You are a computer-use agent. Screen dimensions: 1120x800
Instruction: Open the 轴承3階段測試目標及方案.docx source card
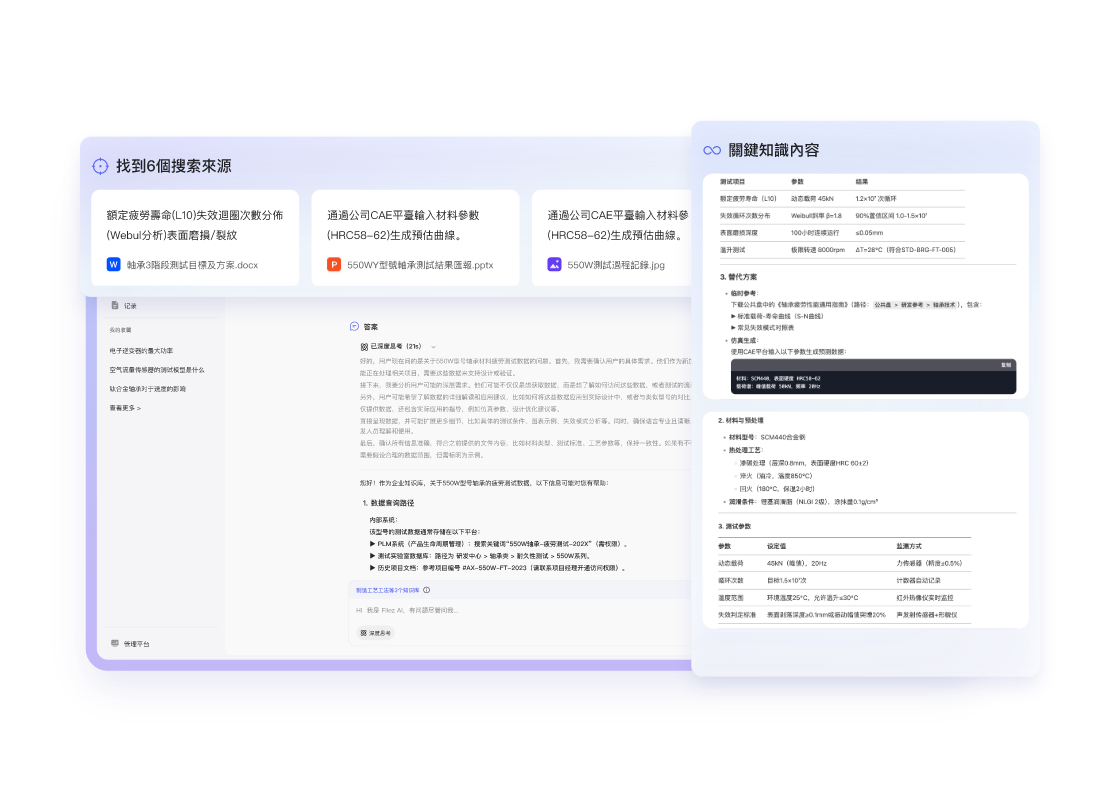click(x=195, y=238)
